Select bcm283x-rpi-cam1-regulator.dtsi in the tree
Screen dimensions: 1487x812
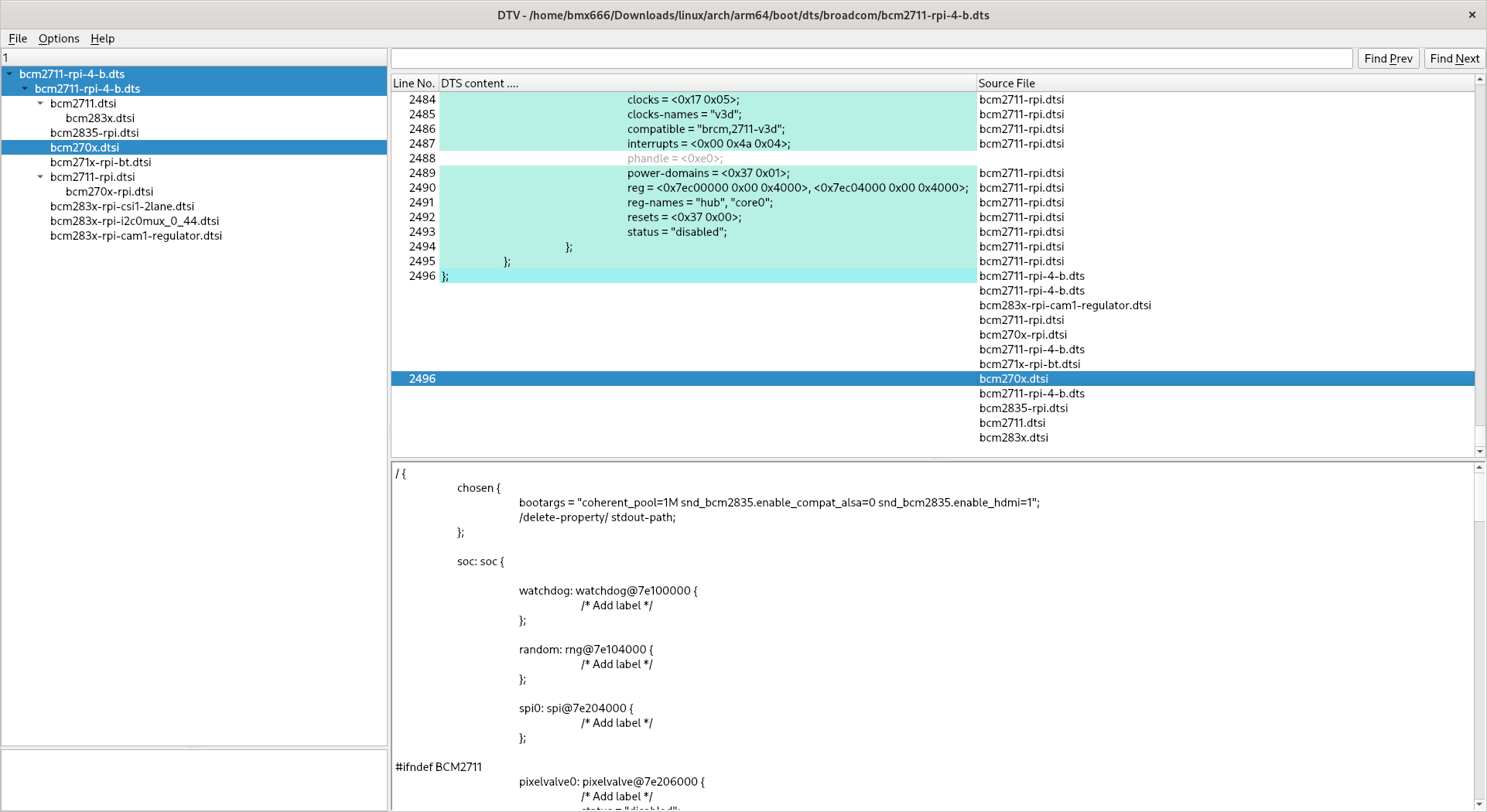tap(136, 236)
